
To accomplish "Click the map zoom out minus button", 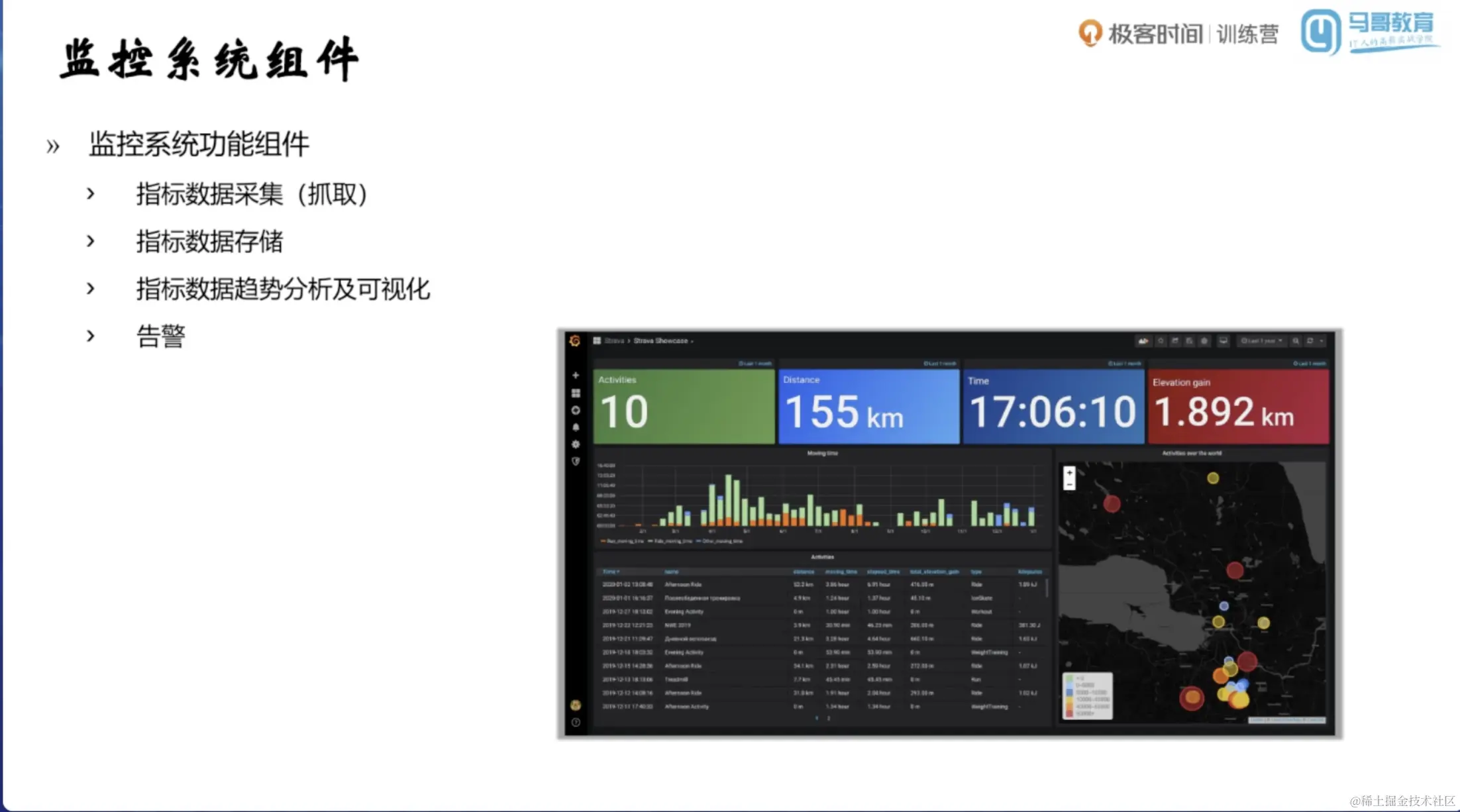I will pyautogui.click(x=1069, y=485).
